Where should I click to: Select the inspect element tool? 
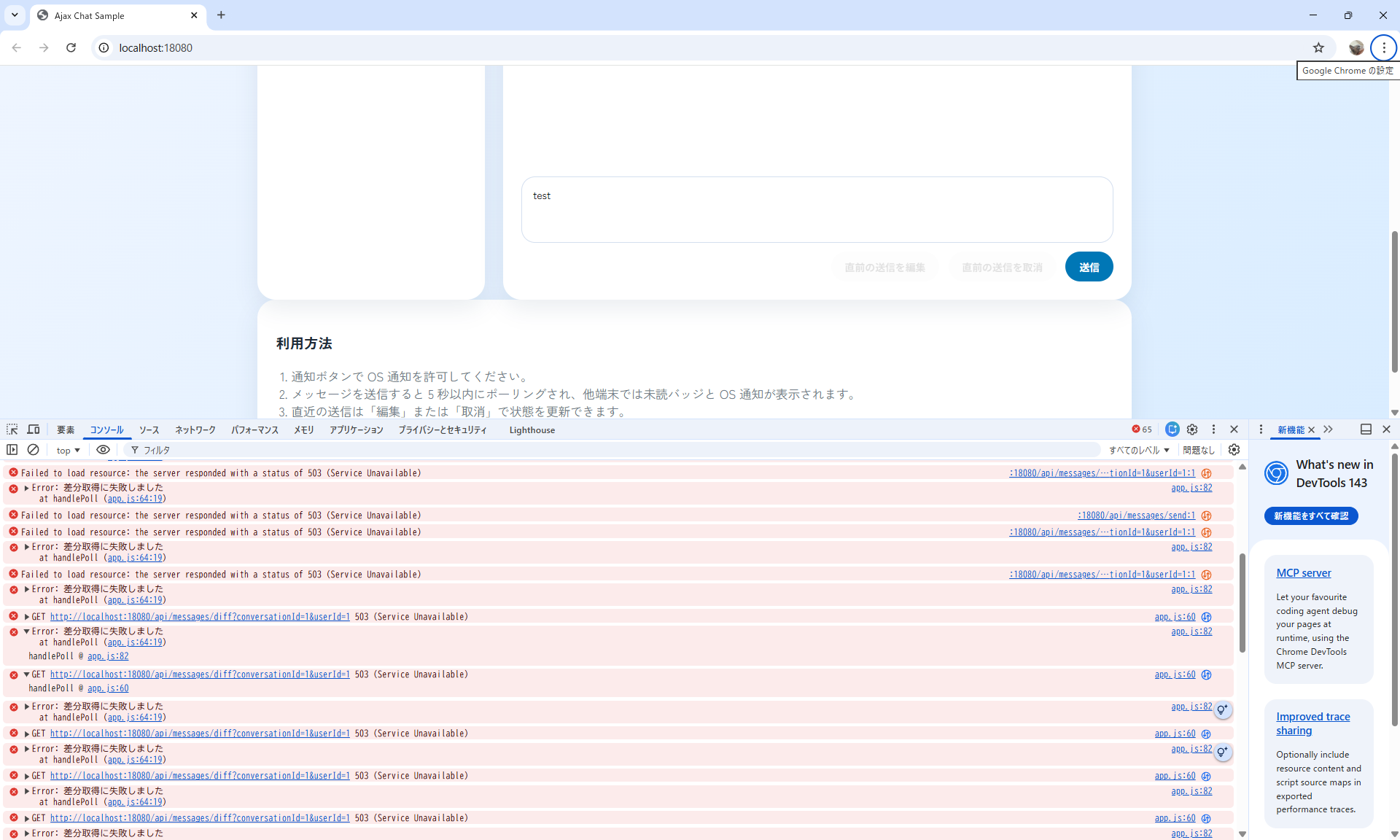pos(12,429)
